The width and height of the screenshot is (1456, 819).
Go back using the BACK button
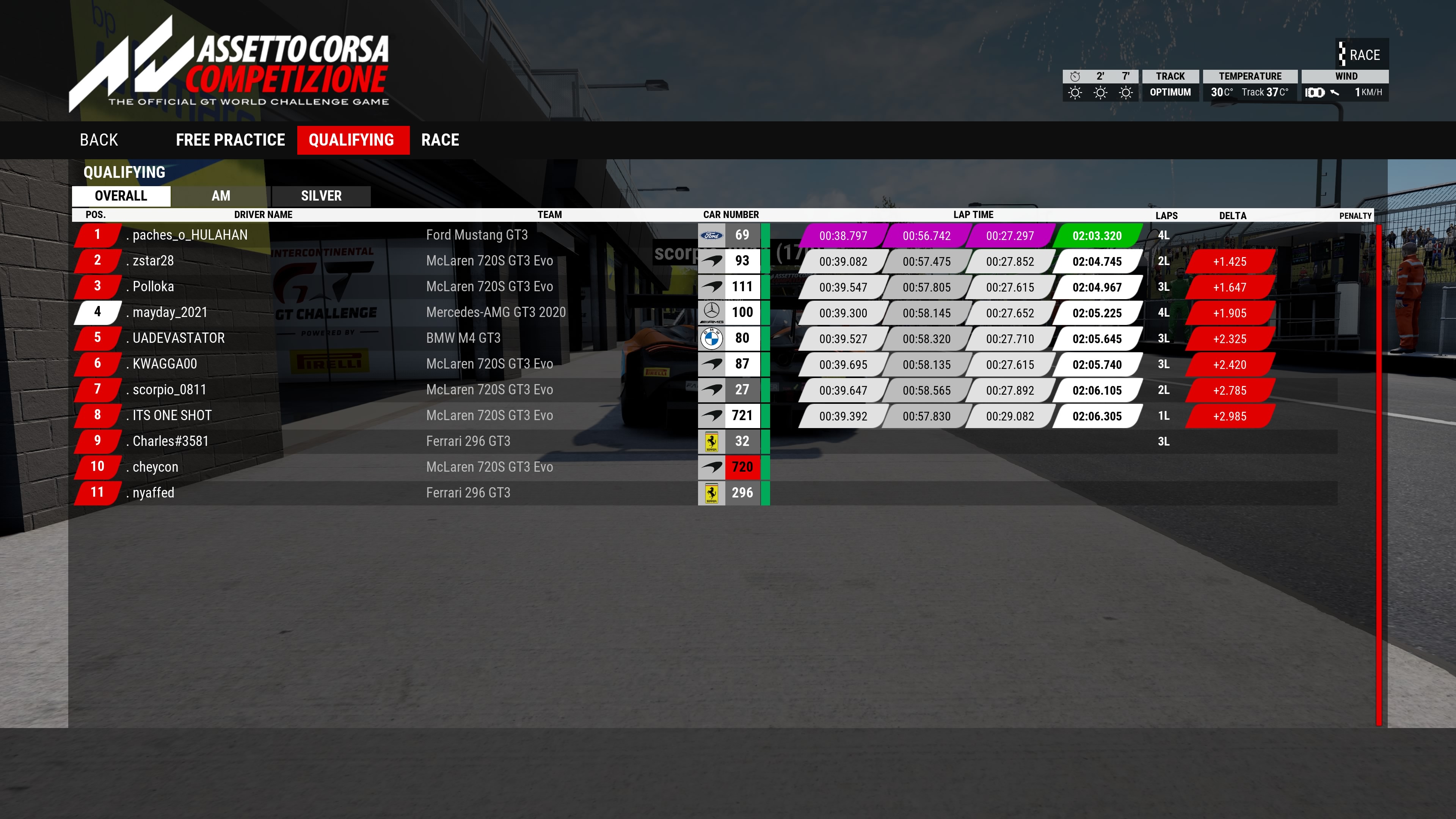[x=99, y=140]
